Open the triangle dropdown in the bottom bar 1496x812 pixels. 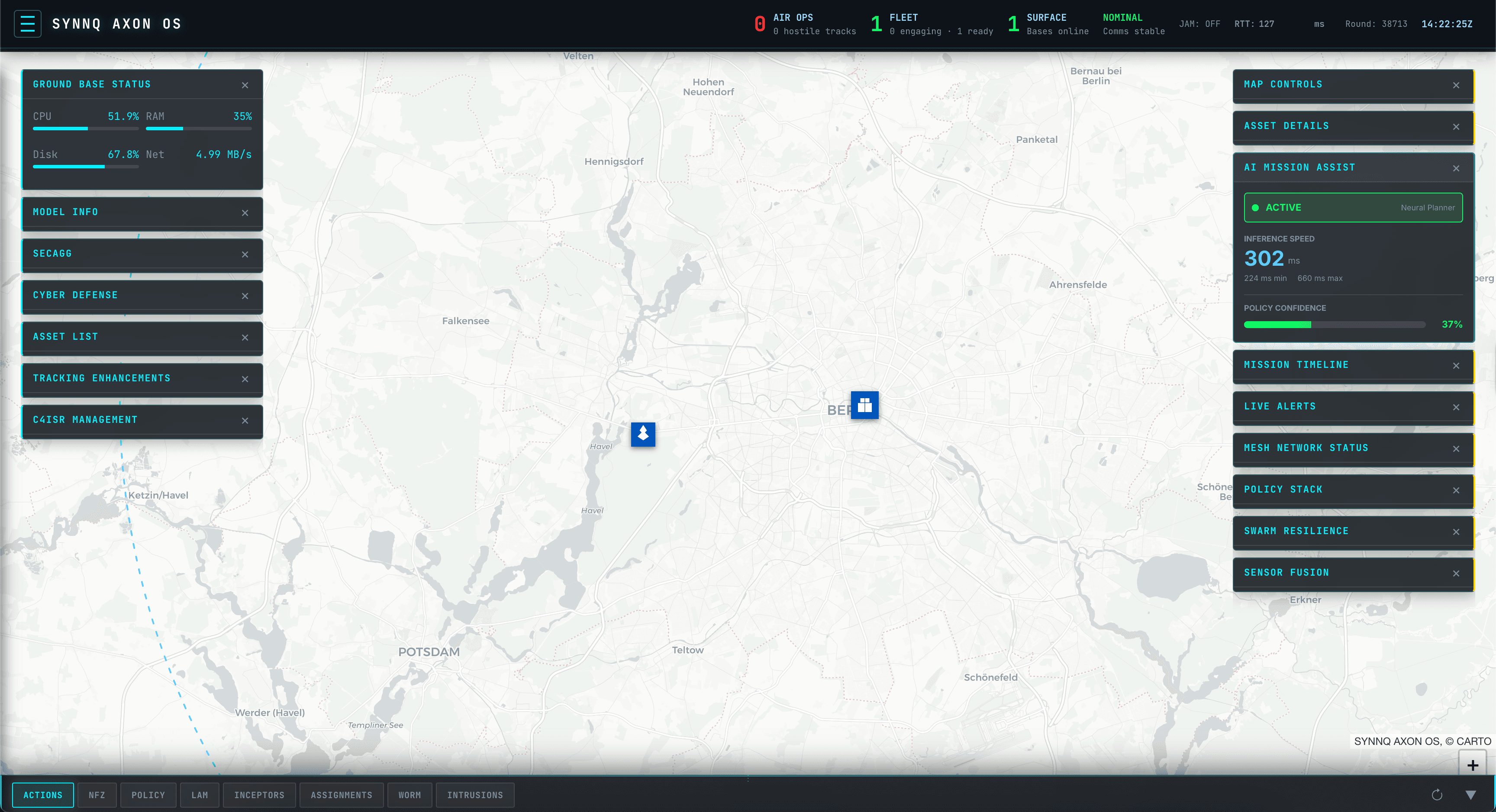pyautogui.click(x=1472, y=795)
